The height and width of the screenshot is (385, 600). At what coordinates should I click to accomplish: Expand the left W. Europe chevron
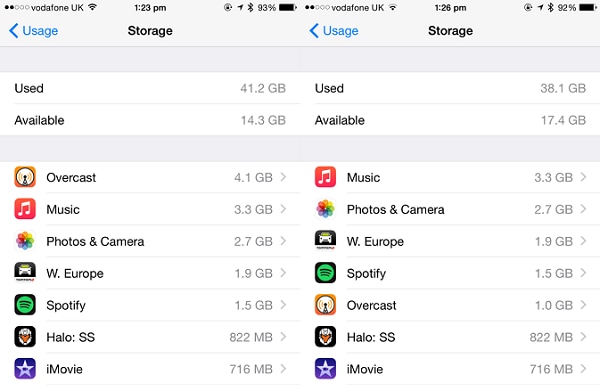click(283, 273)
